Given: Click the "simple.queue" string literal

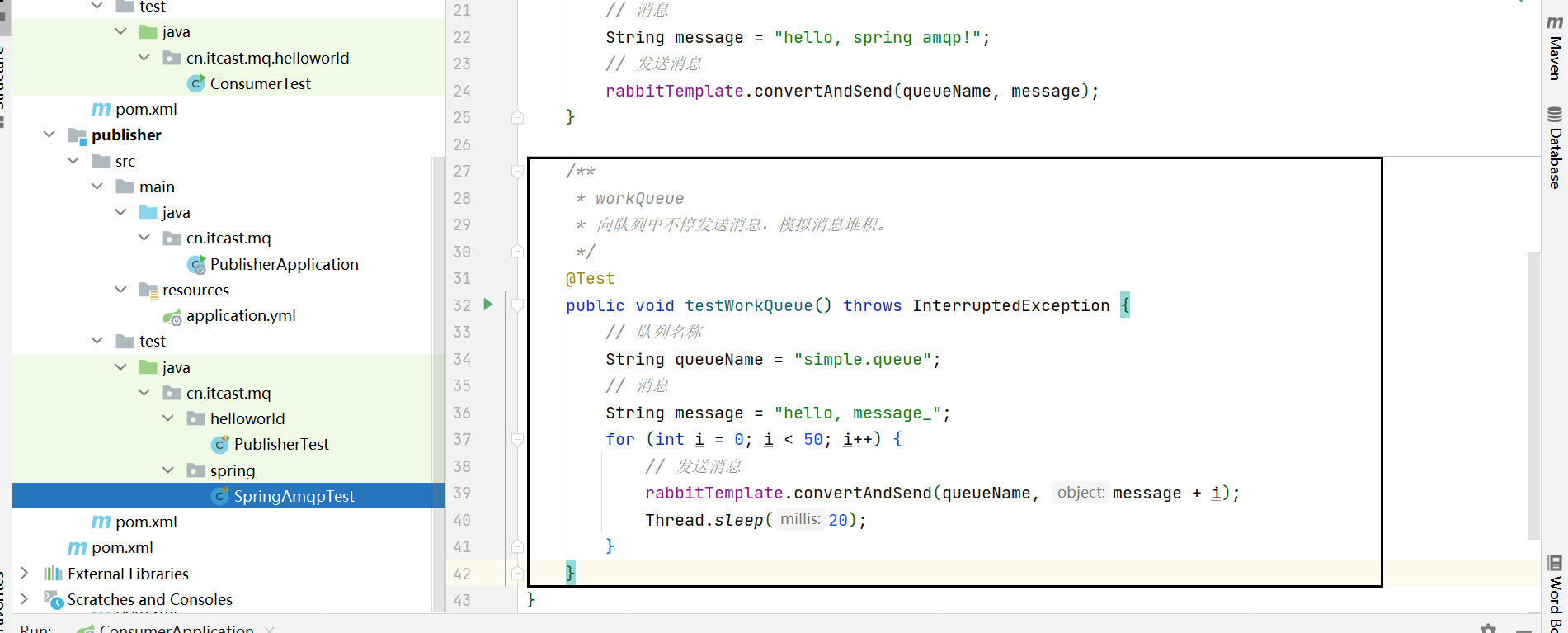Looking at the screenshot, I should point(863,359).
